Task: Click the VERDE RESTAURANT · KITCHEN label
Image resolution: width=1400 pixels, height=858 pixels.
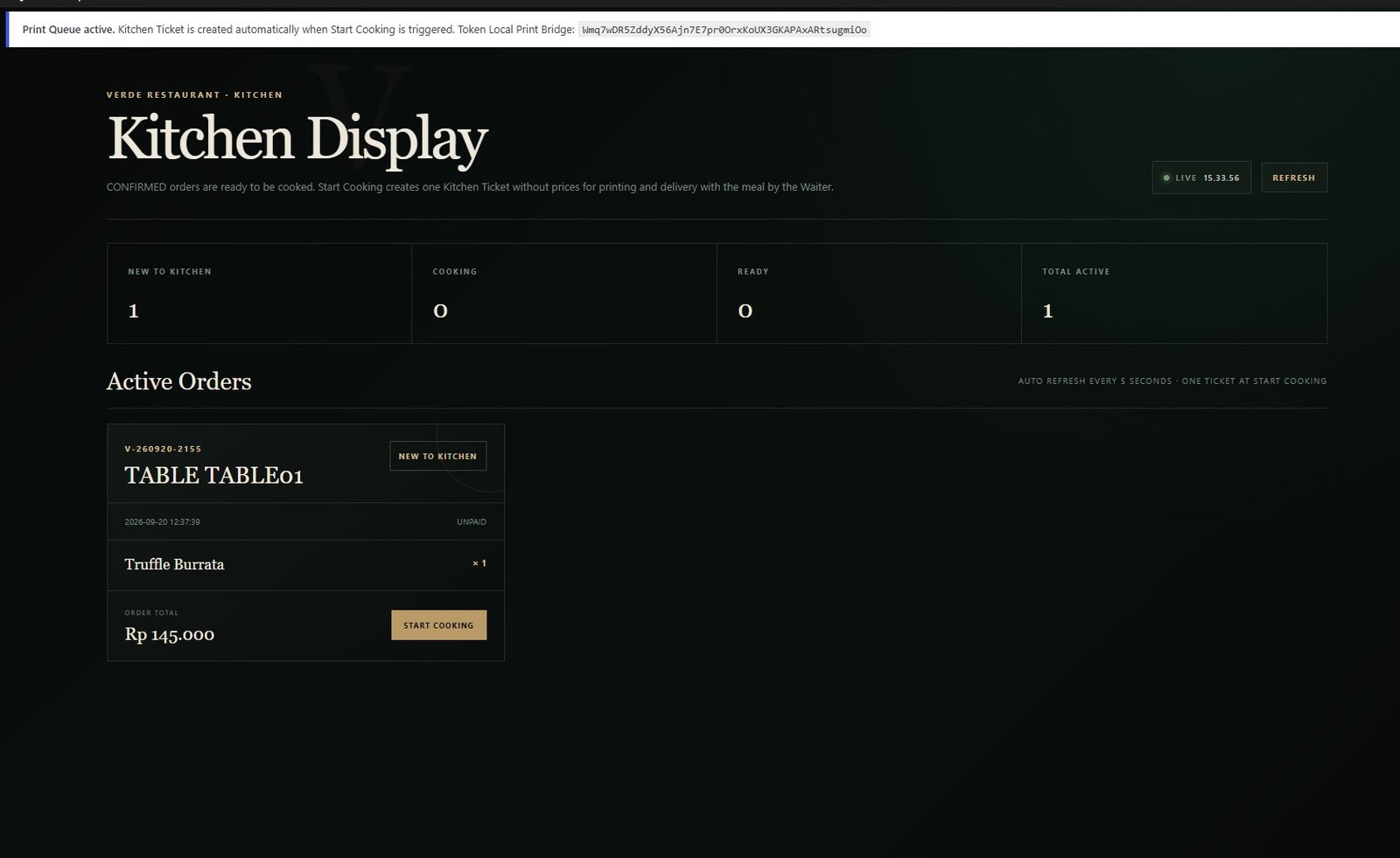Action: (x=194, y=94)
